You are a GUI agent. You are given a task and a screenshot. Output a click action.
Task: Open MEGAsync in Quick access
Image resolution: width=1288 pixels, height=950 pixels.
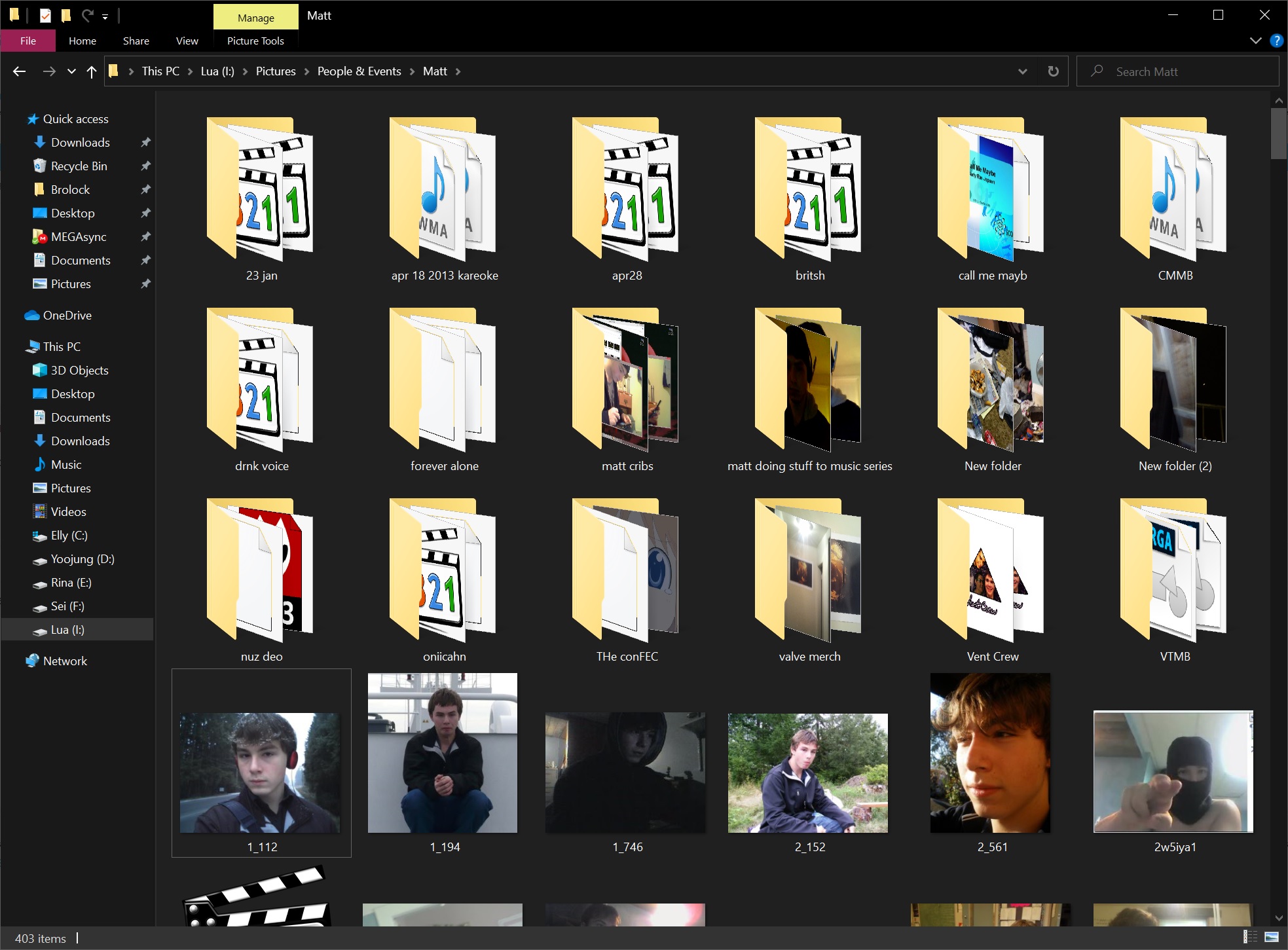(78, 237)
